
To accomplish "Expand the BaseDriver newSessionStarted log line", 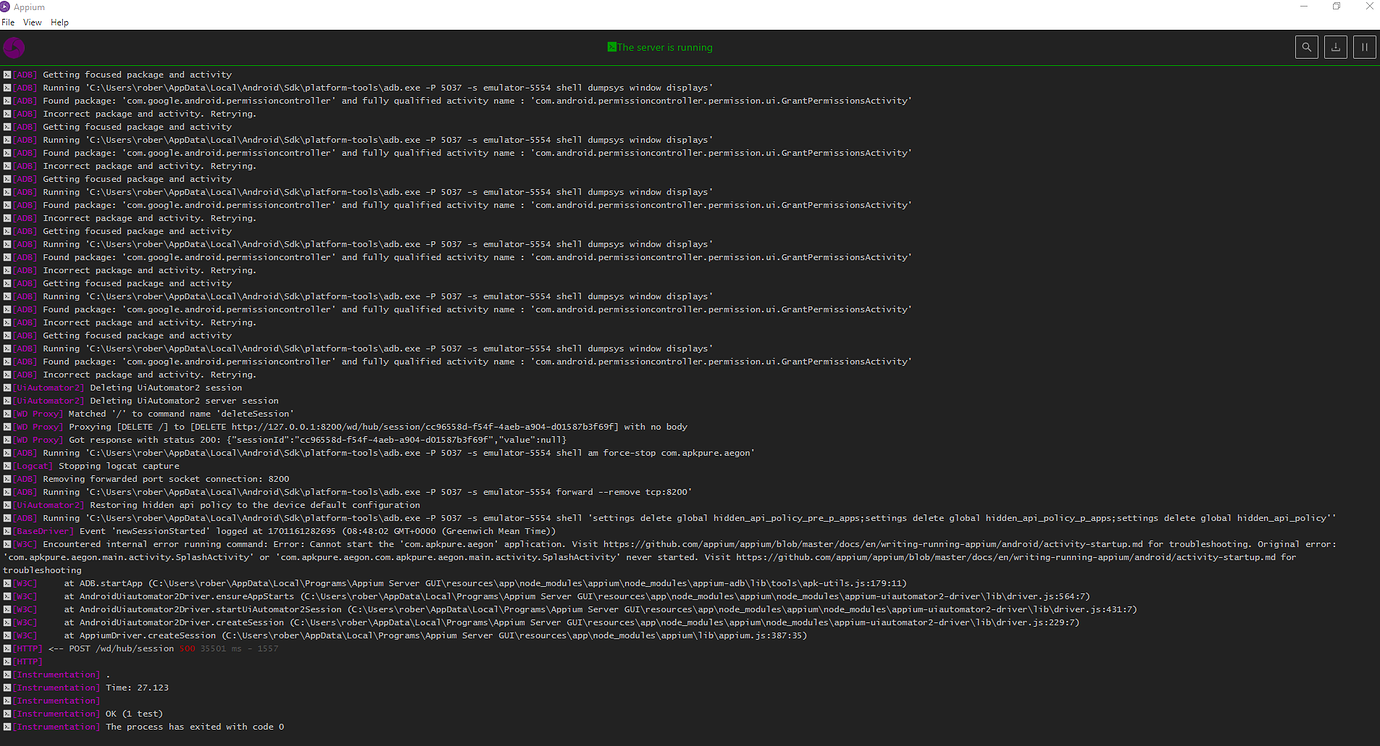I will pos(5,530).
